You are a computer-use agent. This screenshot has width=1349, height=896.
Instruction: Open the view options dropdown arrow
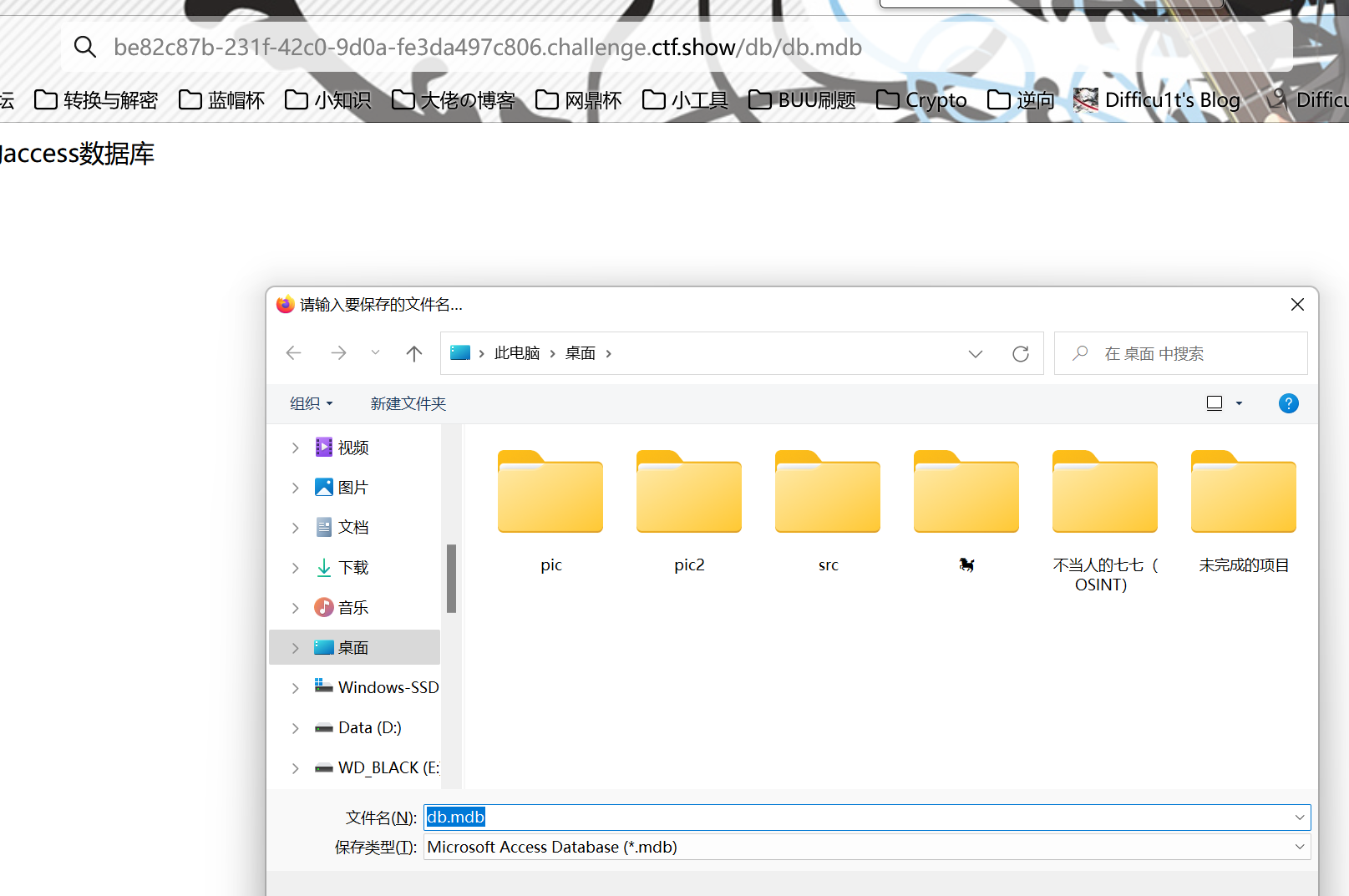[1240, 404]
